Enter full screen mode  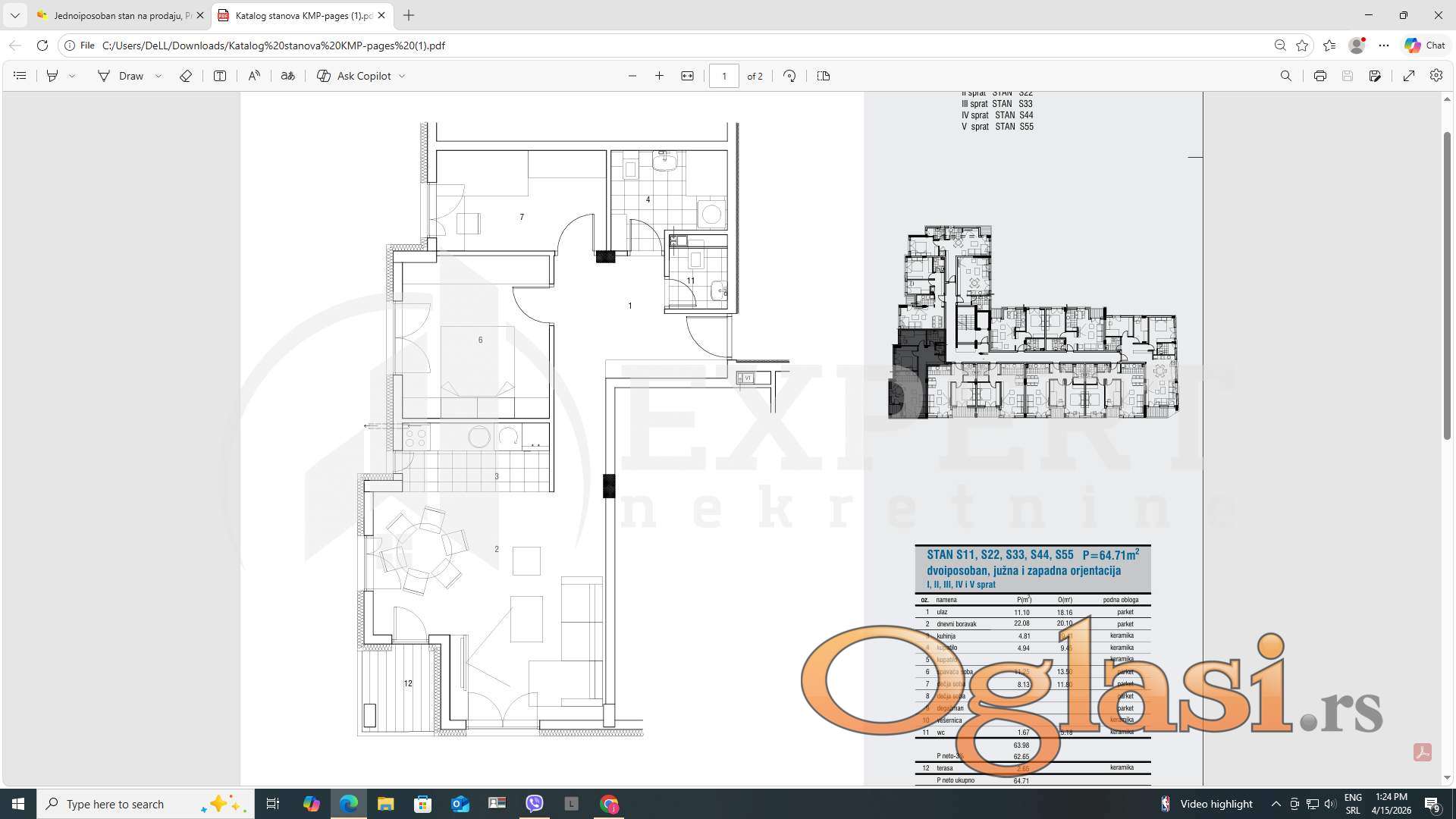coord(1408,76)
